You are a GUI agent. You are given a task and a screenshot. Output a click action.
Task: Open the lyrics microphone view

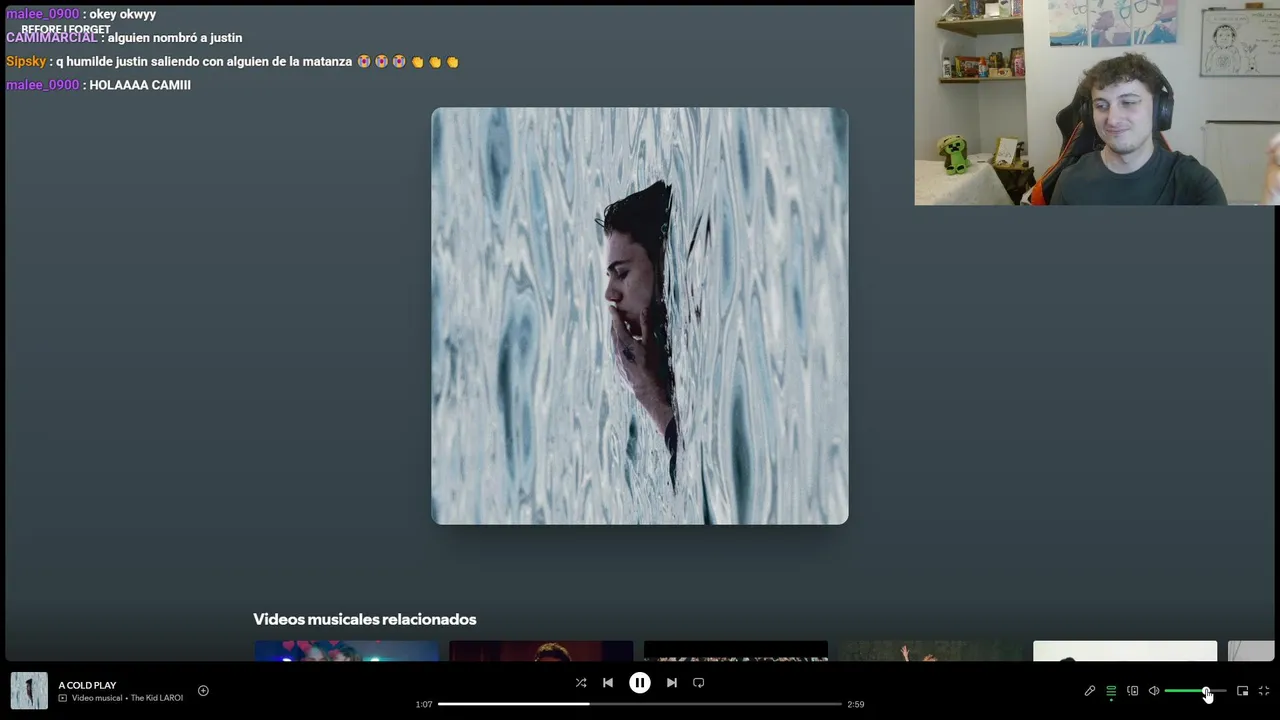(1090, 691)
